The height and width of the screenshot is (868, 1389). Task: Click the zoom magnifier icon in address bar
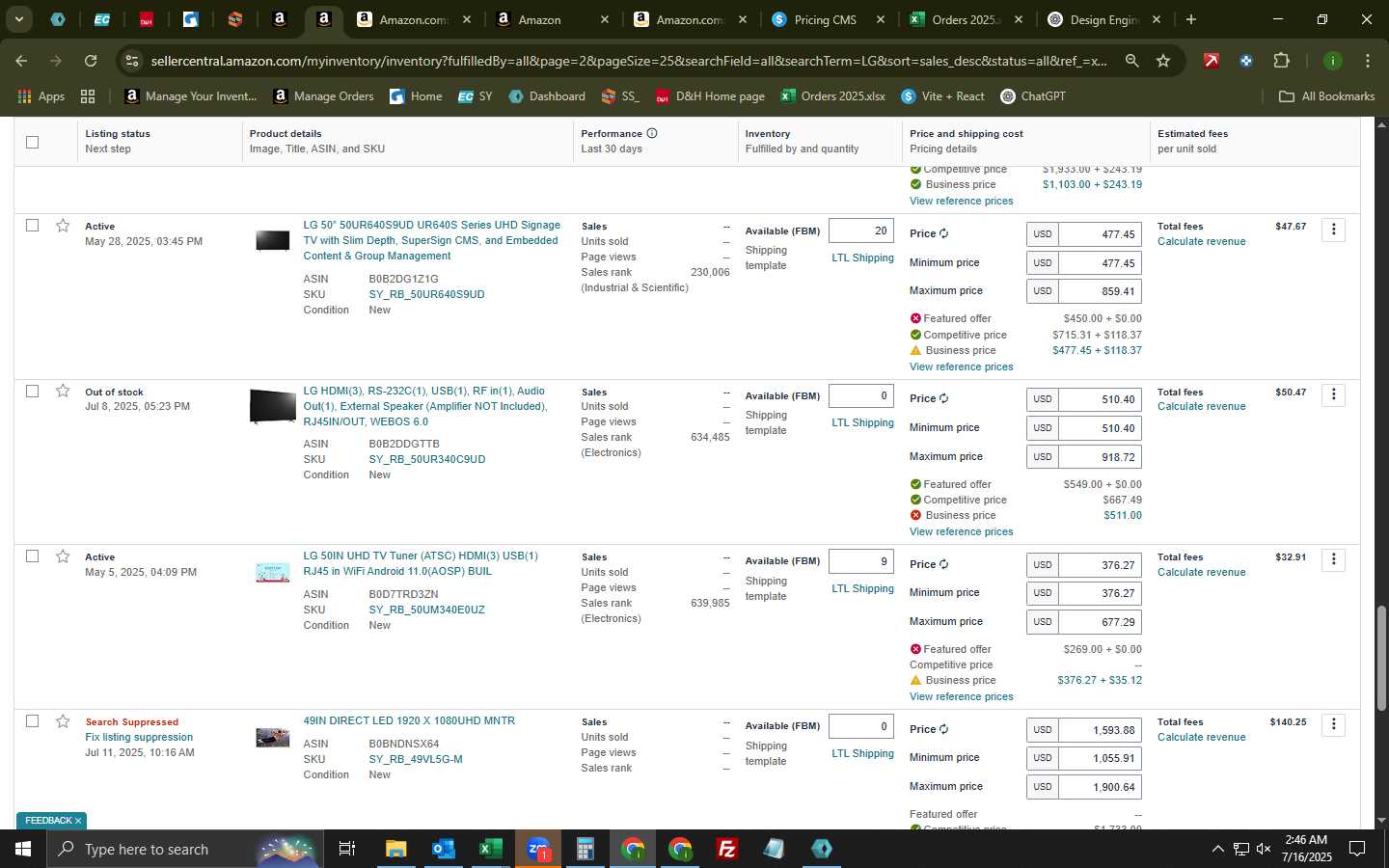(x=1132, y=61)
